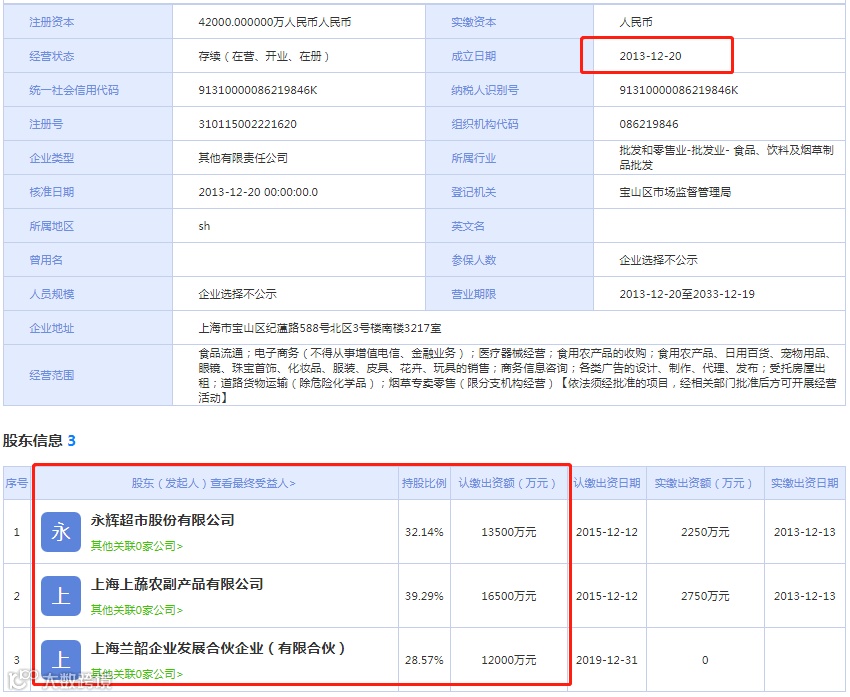The height and width of the screenshot is (697, 850).
Task: Open shareholder 上海兰韶企业发展合伙企业
Action: pyautogui.click(x=218, y=648)
